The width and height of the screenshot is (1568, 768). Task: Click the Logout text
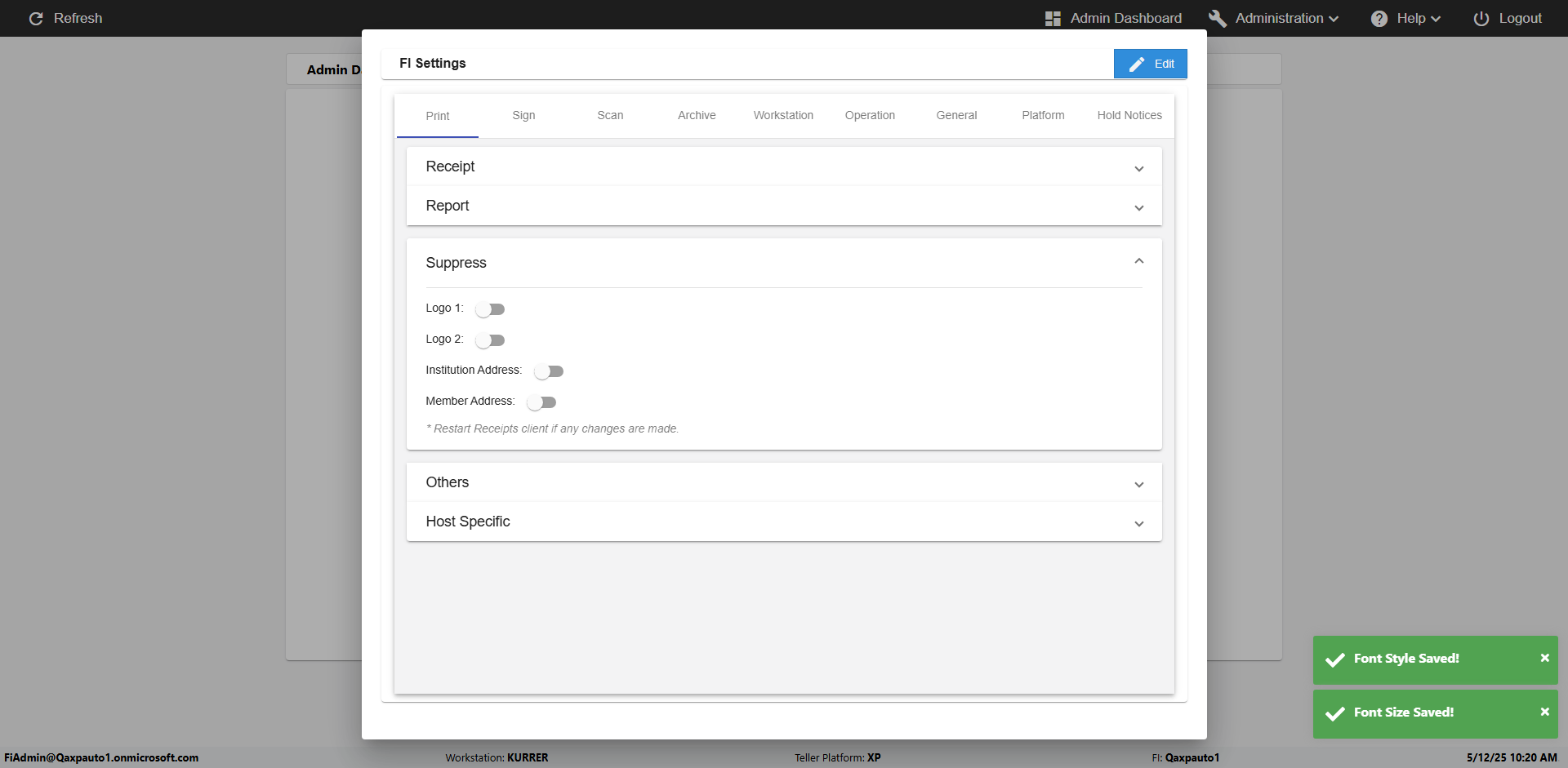point(1520,18)
